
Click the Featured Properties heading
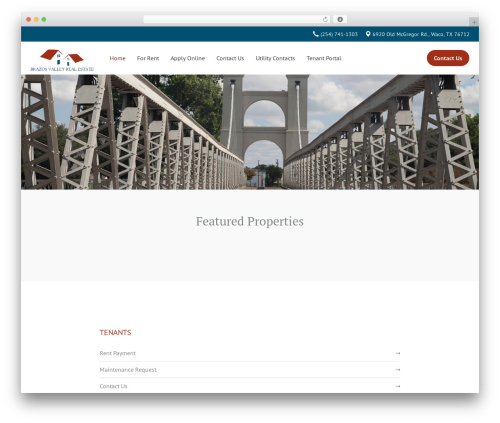(x=250, y=221)
